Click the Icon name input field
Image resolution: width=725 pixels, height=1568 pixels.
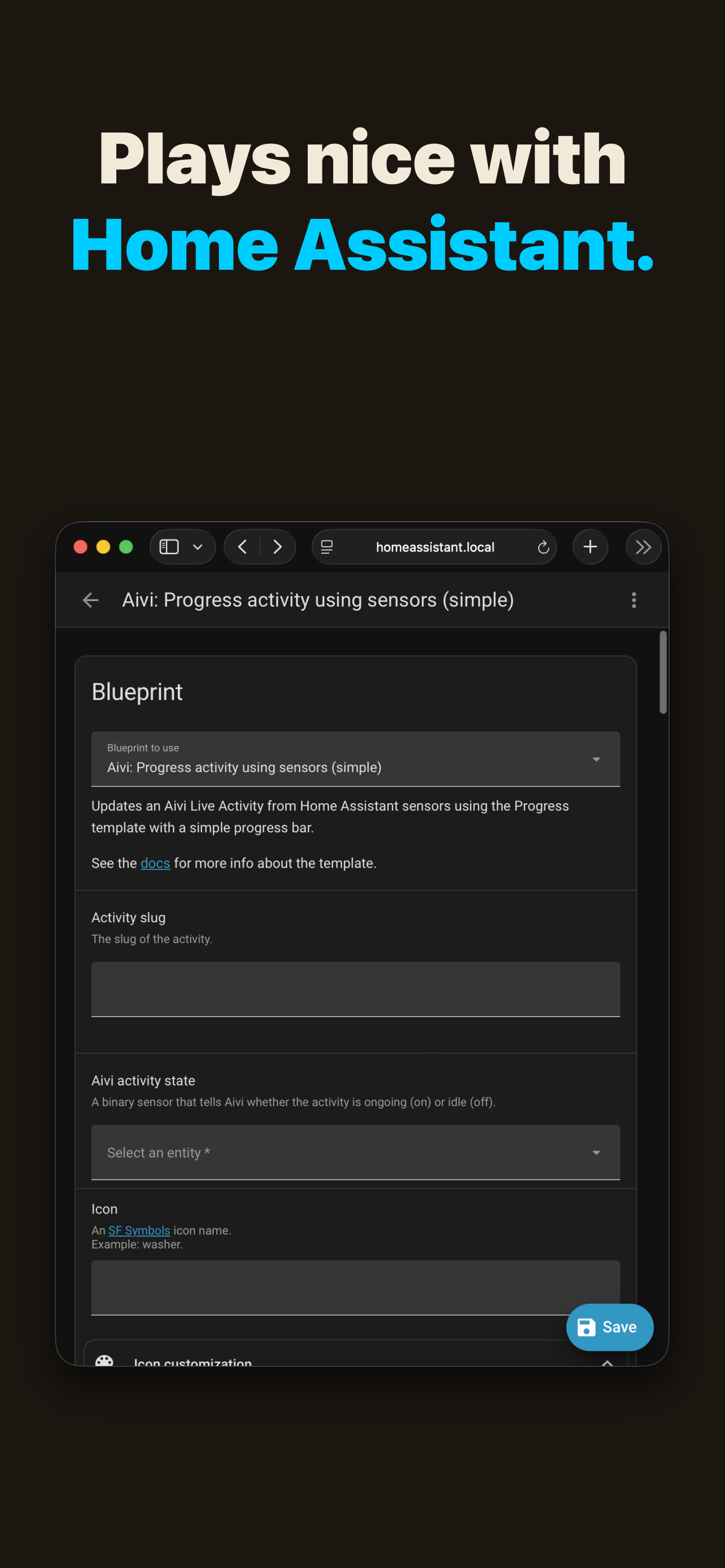coord(356,1287)
